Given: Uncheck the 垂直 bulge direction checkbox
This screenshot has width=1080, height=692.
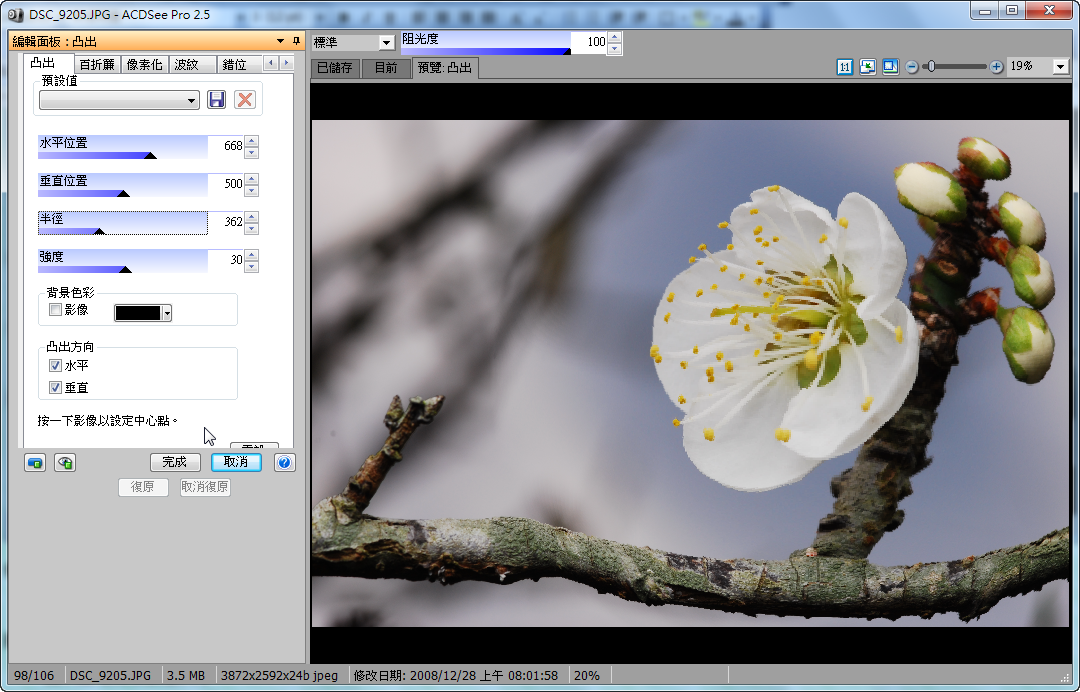Looking at the screenshot, I should click(x=56, y=387).
